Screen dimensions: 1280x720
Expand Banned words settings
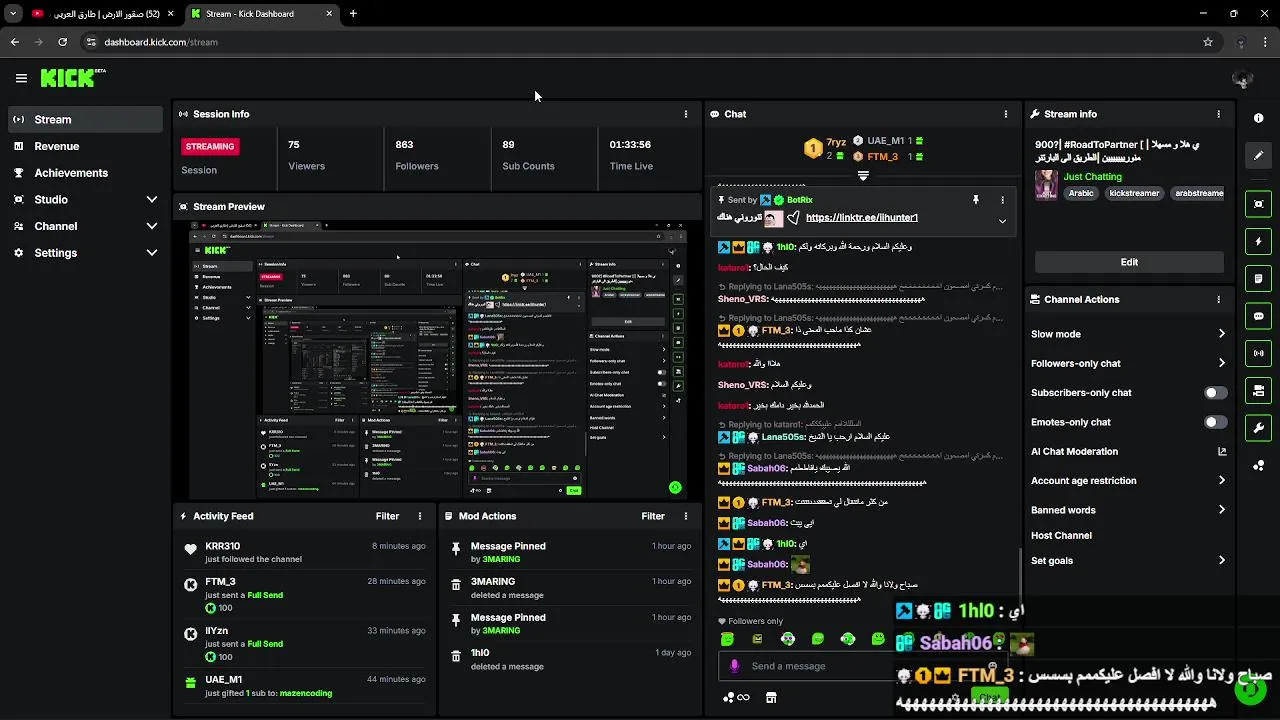pos(1222,510)
